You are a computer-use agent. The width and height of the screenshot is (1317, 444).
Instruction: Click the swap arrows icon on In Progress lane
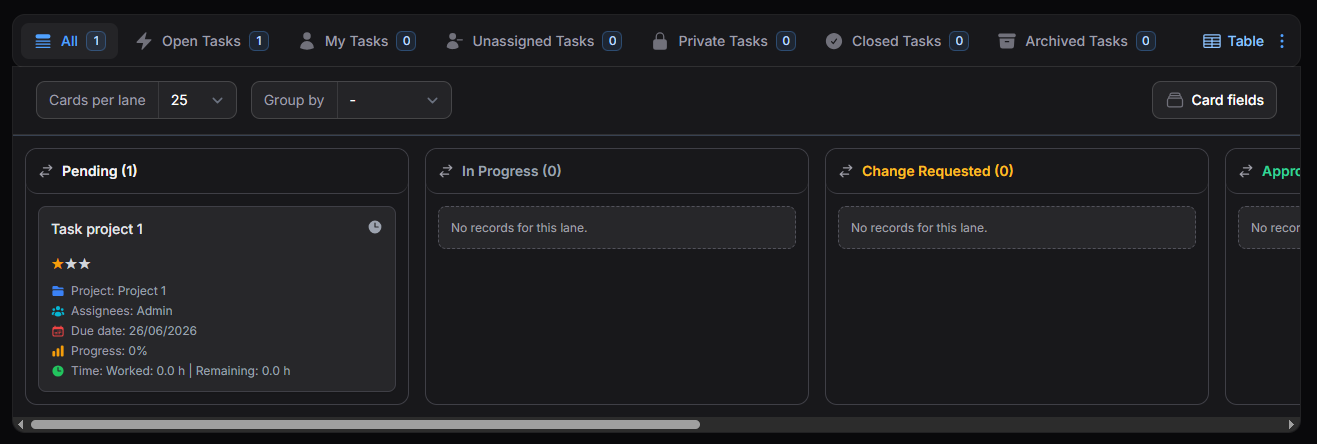coord(446,171)
